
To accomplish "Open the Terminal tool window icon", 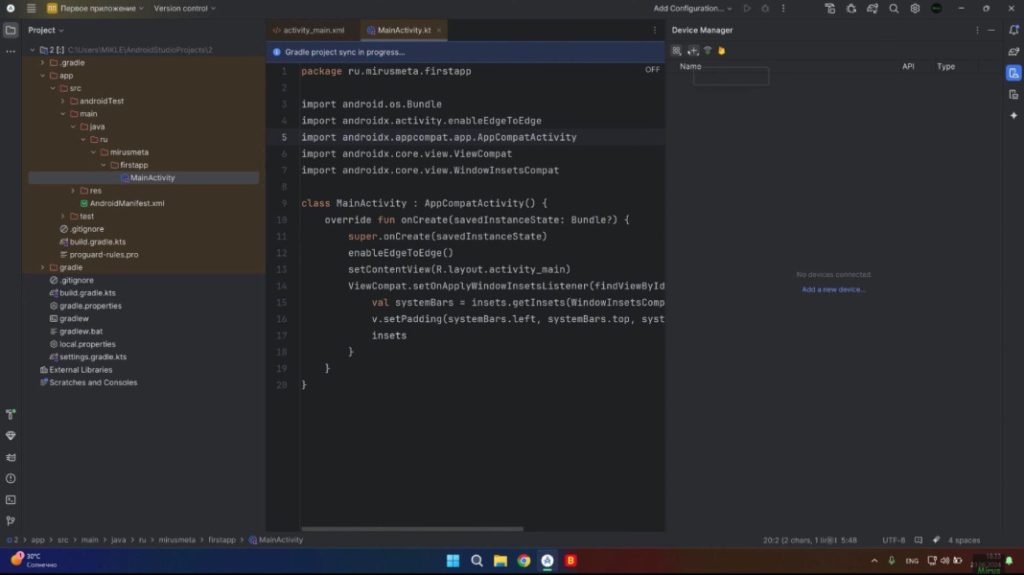I will (11, 499).
